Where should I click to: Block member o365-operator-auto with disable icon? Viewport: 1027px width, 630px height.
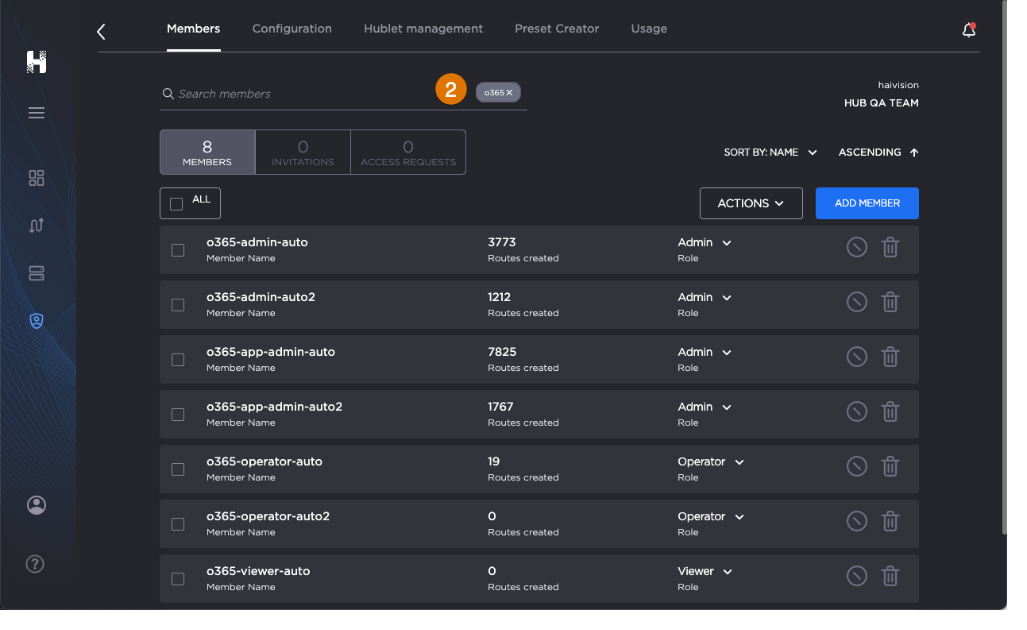click(856, 466)
